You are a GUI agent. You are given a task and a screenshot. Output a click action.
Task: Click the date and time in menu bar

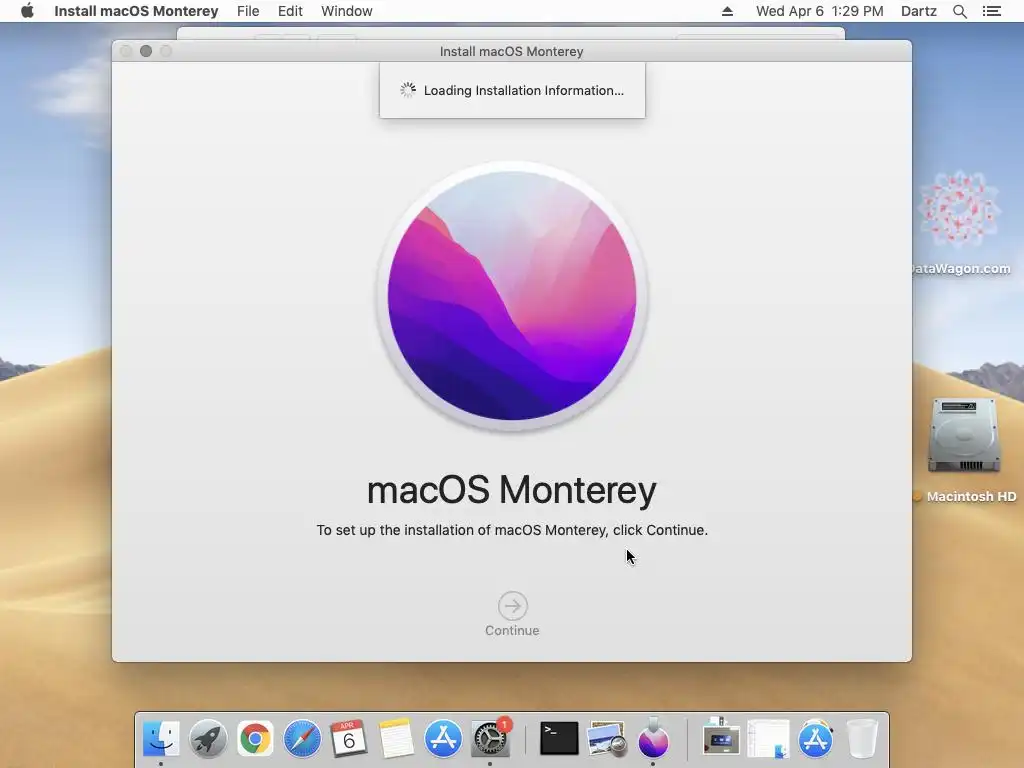820,11
